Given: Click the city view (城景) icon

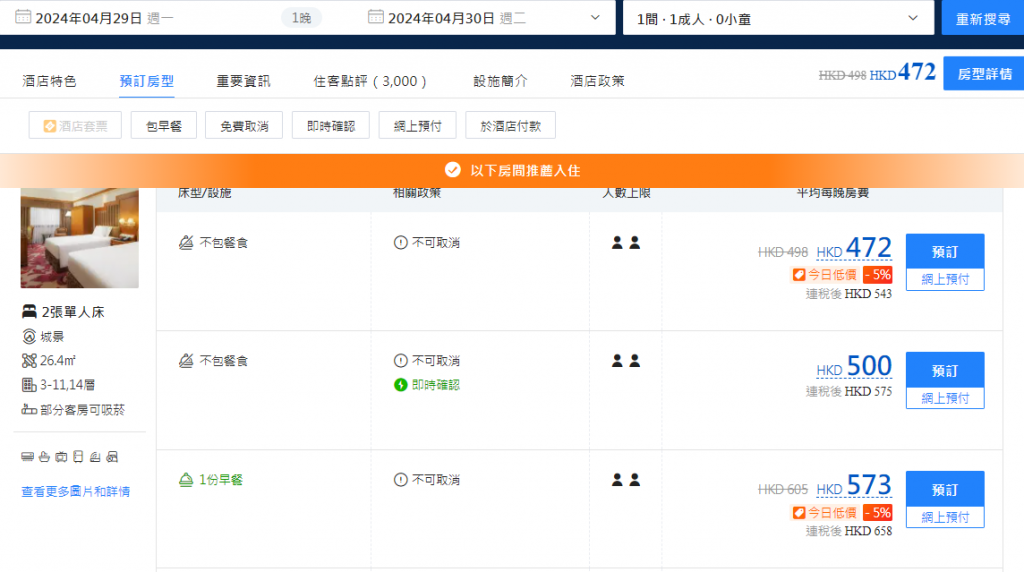Looking at the screenshot, I should [x=29, y=336].
